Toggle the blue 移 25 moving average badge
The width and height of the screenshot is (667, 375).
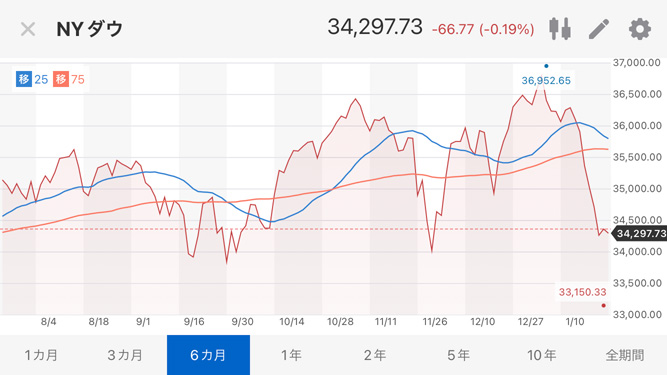[32, 80]
